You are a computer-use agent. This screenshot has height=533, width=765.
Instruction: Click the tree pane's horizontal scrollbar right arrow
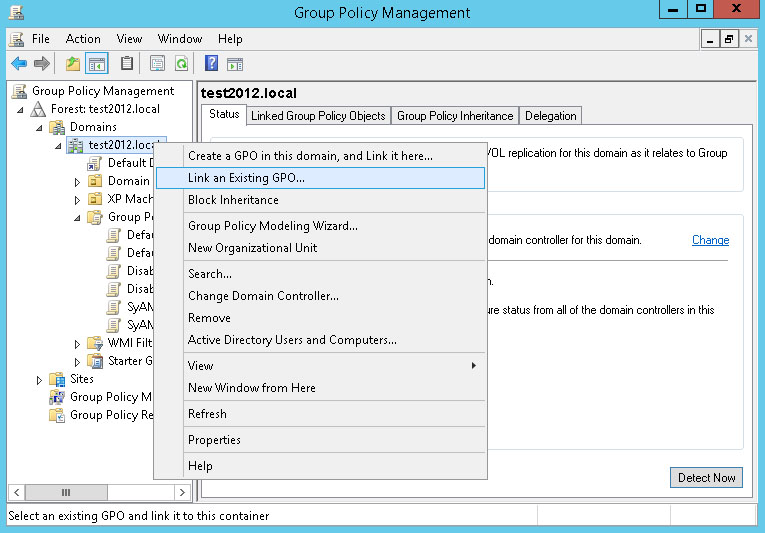[183, 492]
